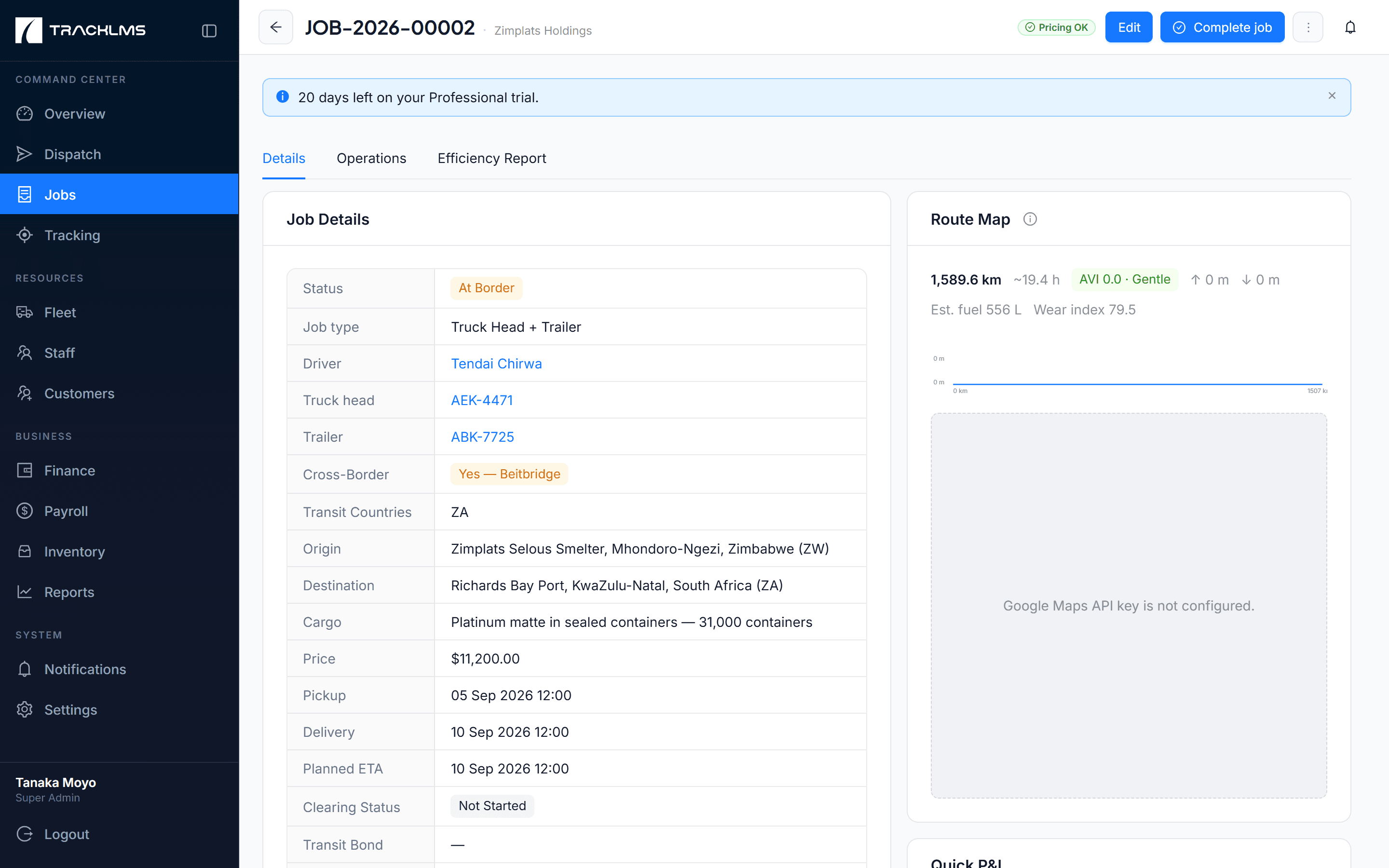Click the Finance wallet icon
This screenshot has width=1389, height=868.
[x=25, y=470]
